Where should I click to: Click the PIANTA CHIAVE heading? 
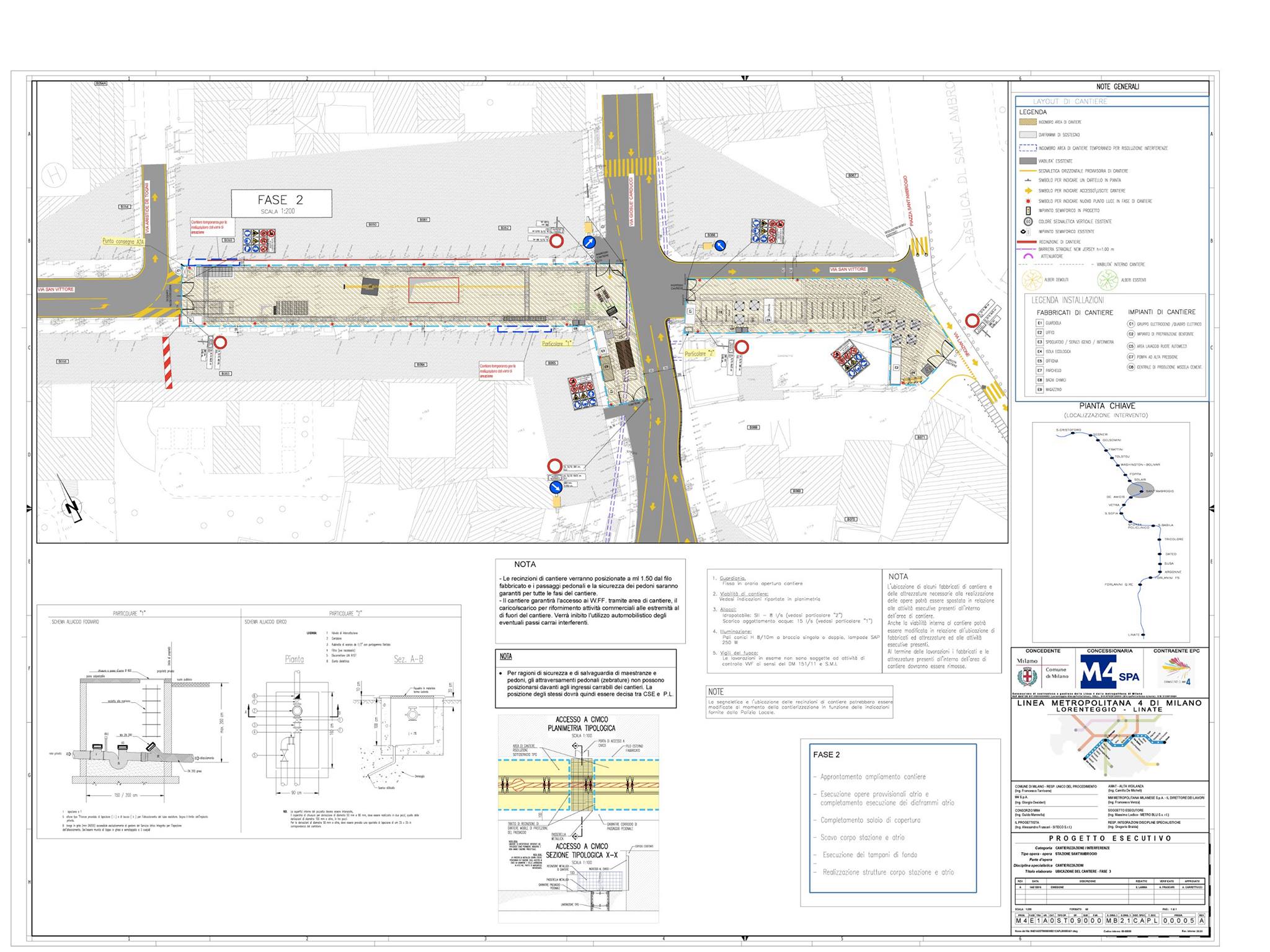(x=1107, y=406)
